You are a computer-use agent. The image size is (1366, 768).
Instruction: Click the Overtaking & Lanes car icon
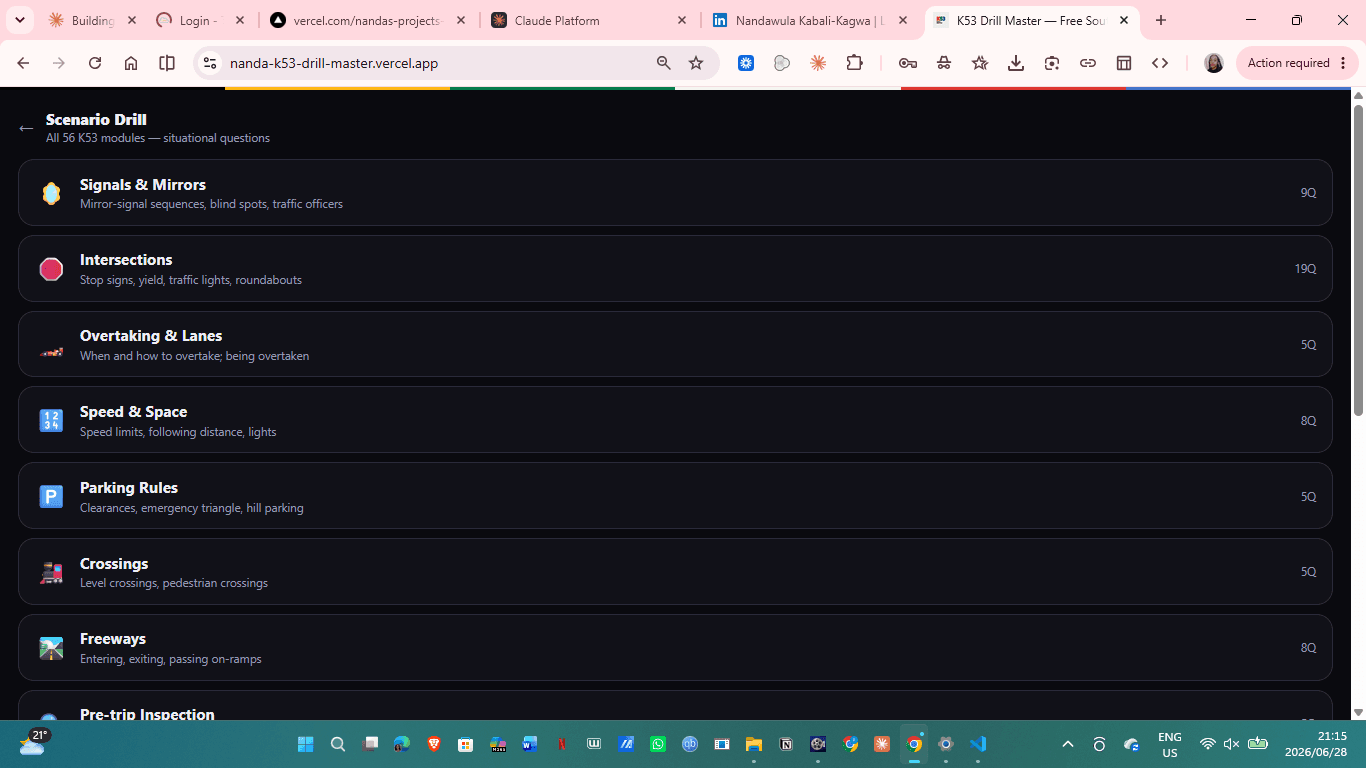[x=51, y=352]
